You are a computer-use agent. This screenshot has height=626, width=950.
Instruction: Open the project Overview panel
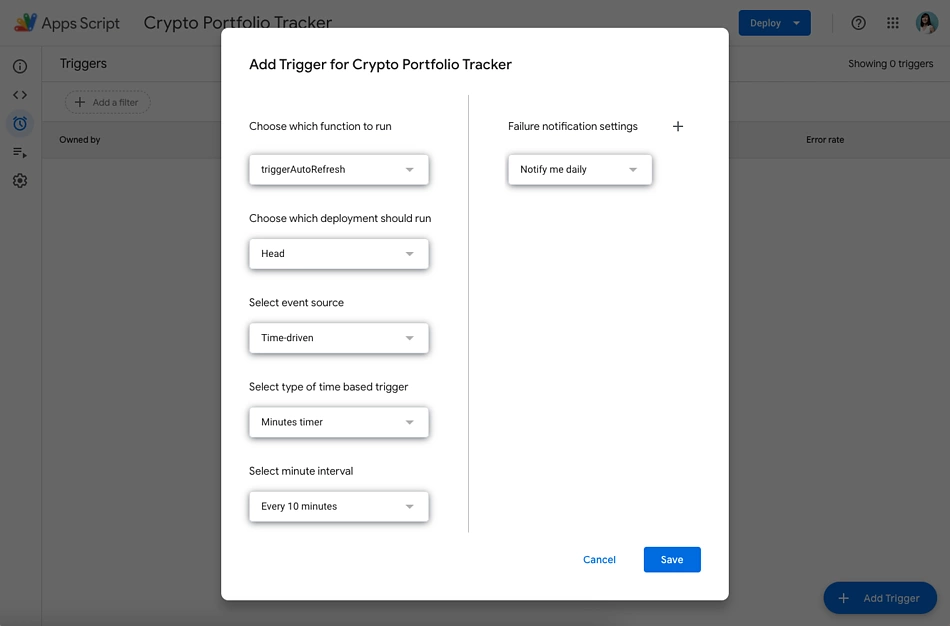19,65
